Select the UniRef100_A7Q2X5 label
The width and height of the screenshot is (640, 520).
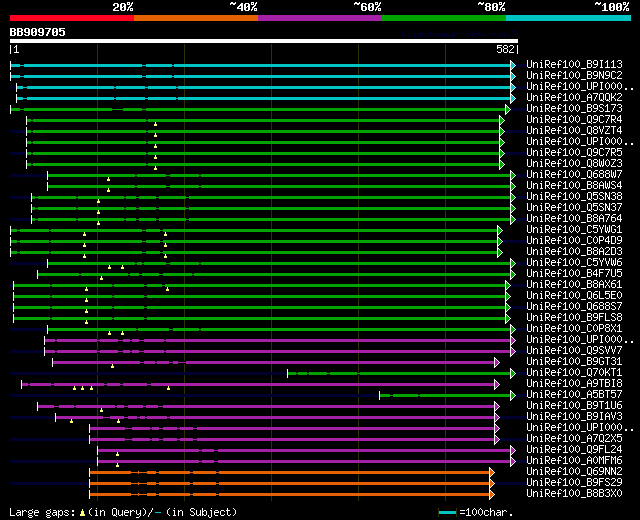click(574, 439)
